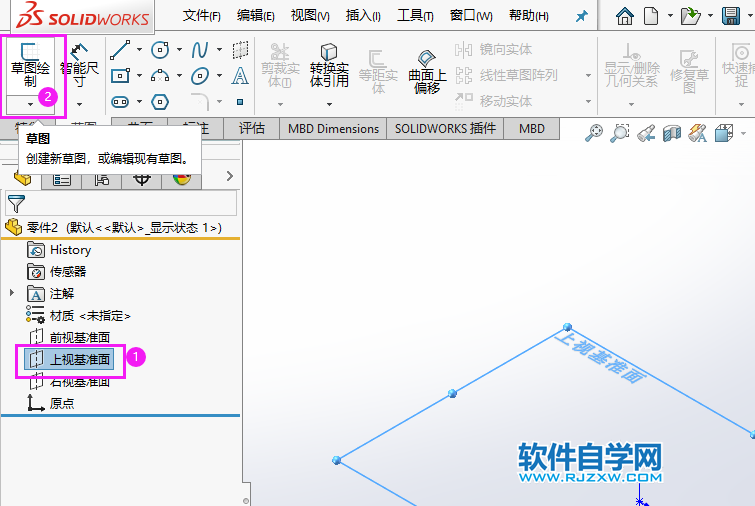This screenshot has height=506, width=755.
Task: Open the Arc tool dropdown arrow
Action: pyautogui.click(x=179, y=76)
